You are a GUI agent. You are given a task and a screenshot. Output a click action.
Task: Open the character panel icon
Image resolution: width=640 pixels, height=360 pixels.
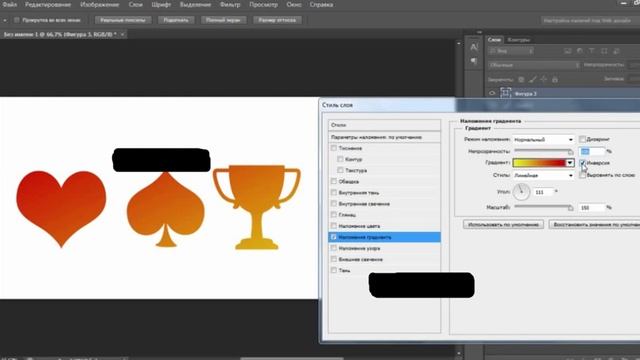(x=473, y=47)
